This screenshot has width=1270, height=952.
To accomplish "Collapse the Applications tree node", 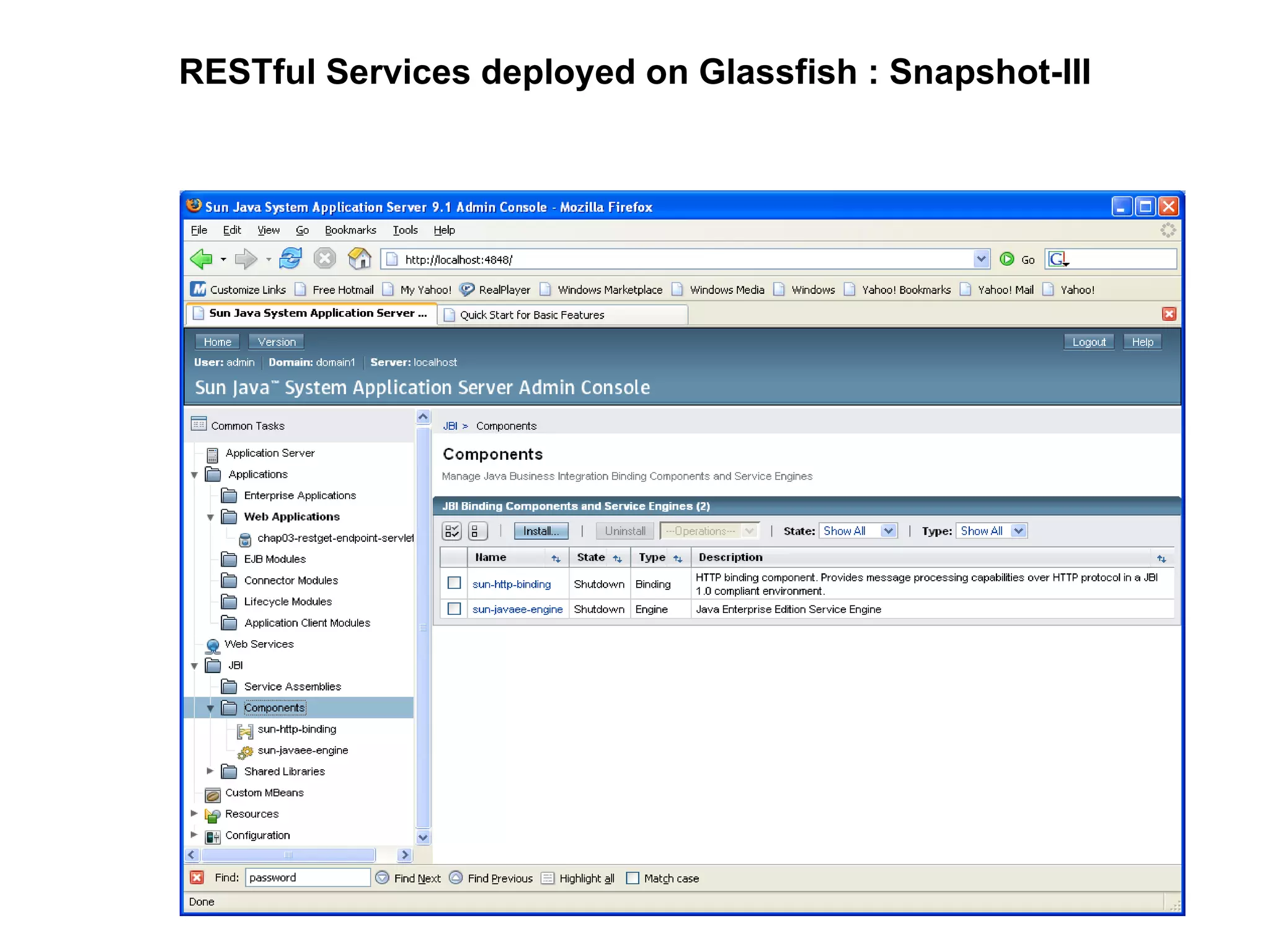I will click(x=195, y=475).
